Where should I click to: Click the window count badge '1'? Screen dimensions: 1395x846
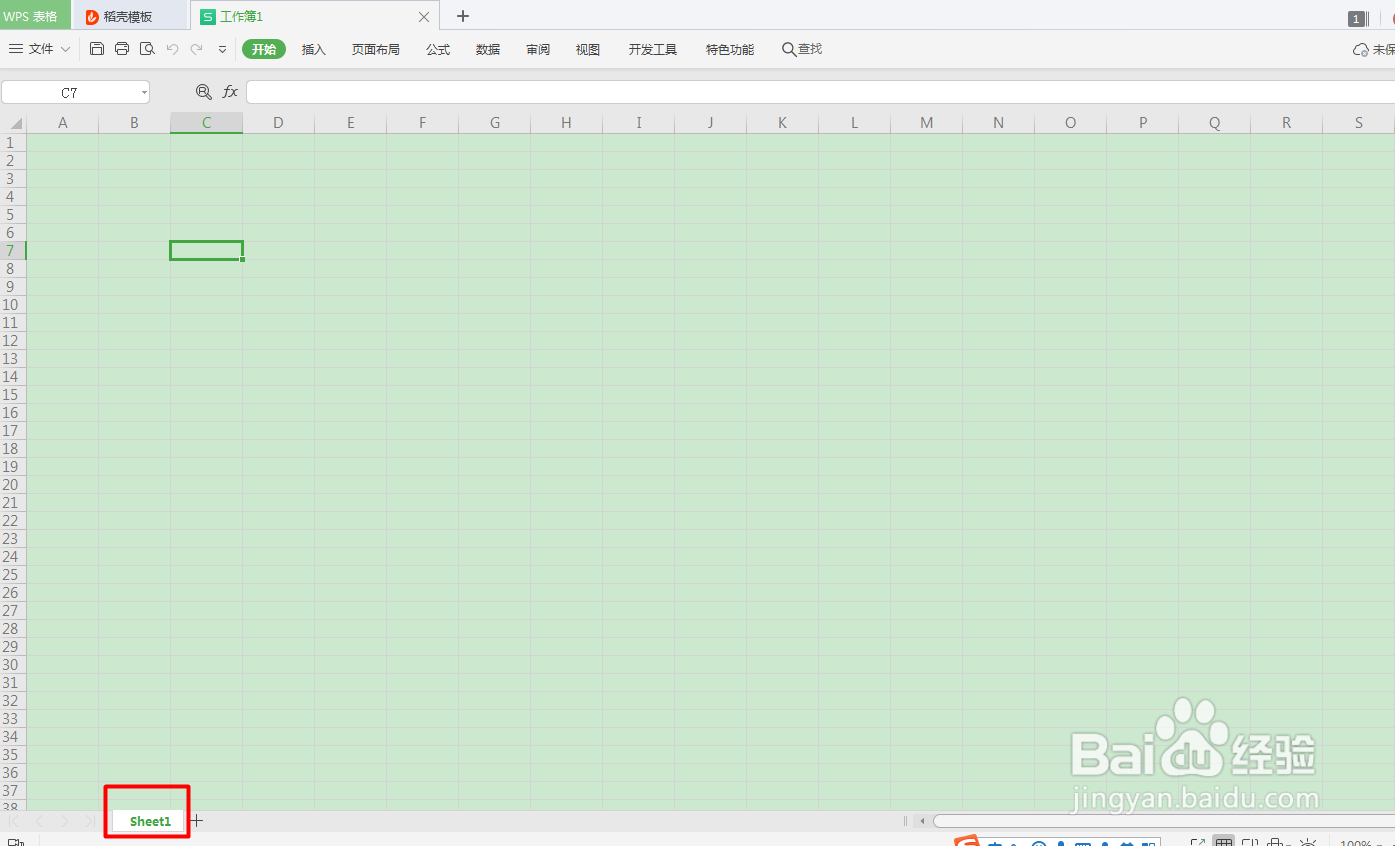coord(1357,19)
